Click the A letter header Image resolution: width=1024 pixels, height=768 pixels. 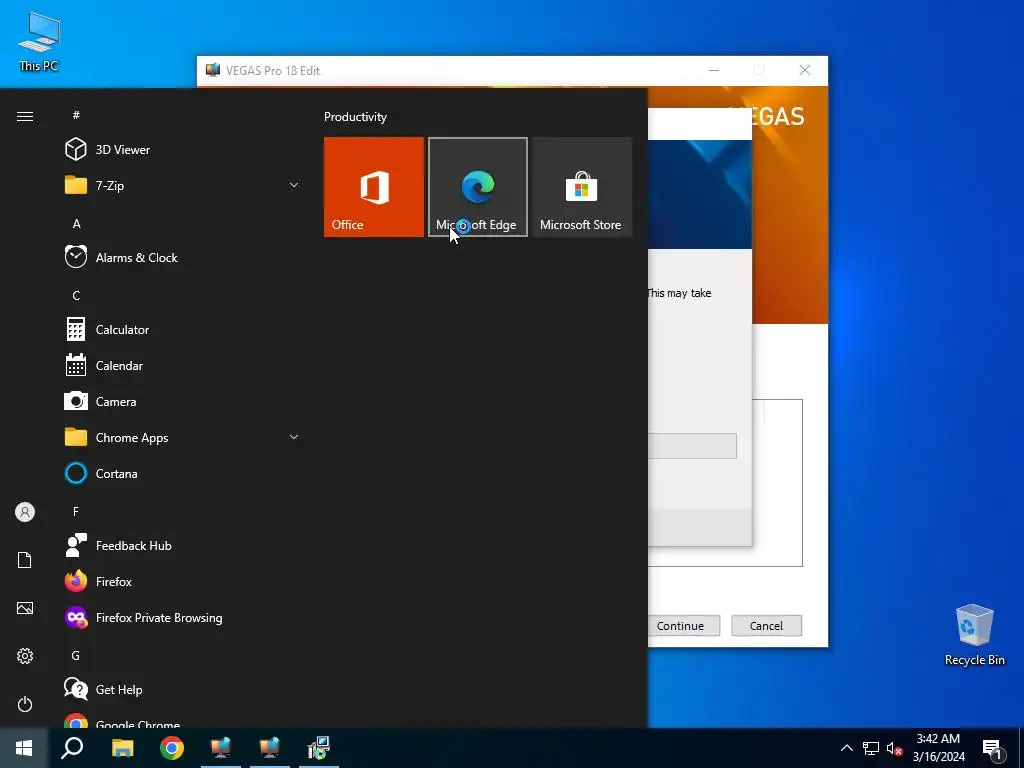76,223
